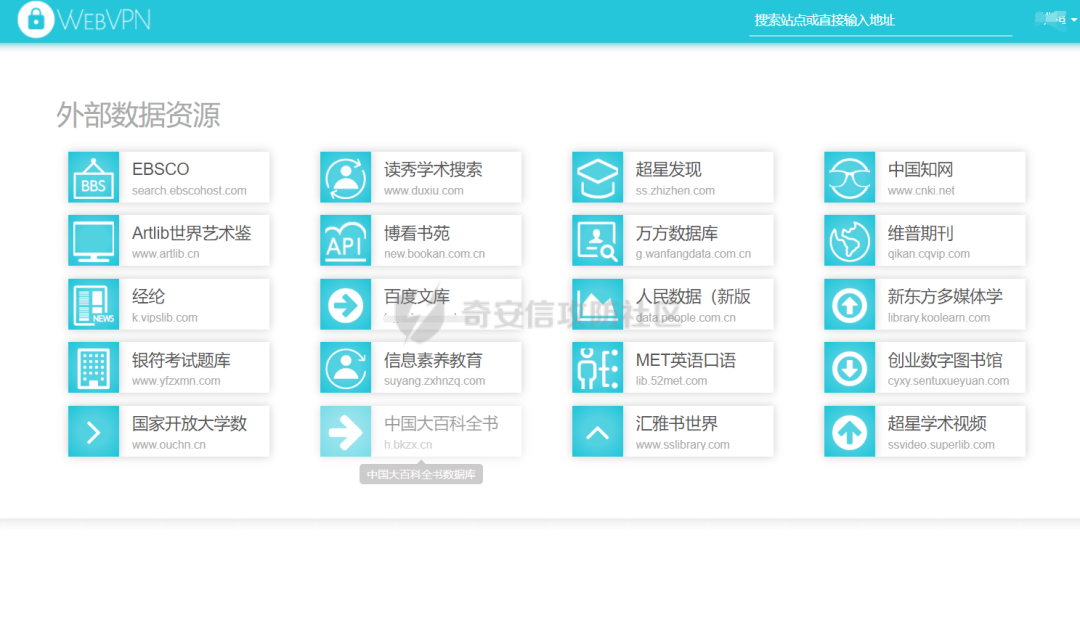Click the WebVPN lock logo icon
This screenshot has width=1080, height=628.
(x=36, y=19)
